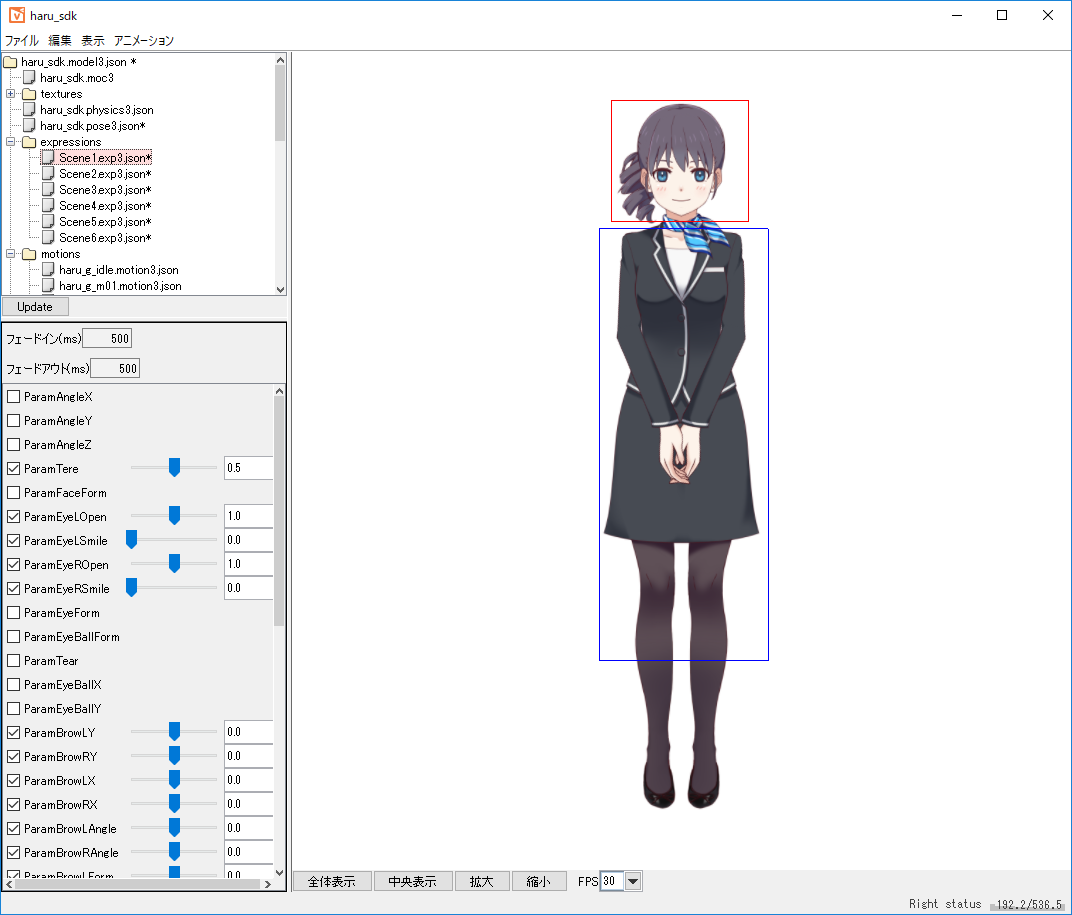Click the 拡大 zoom-in button
Viewport: 1072px width, 915px height.
[482, 881]
